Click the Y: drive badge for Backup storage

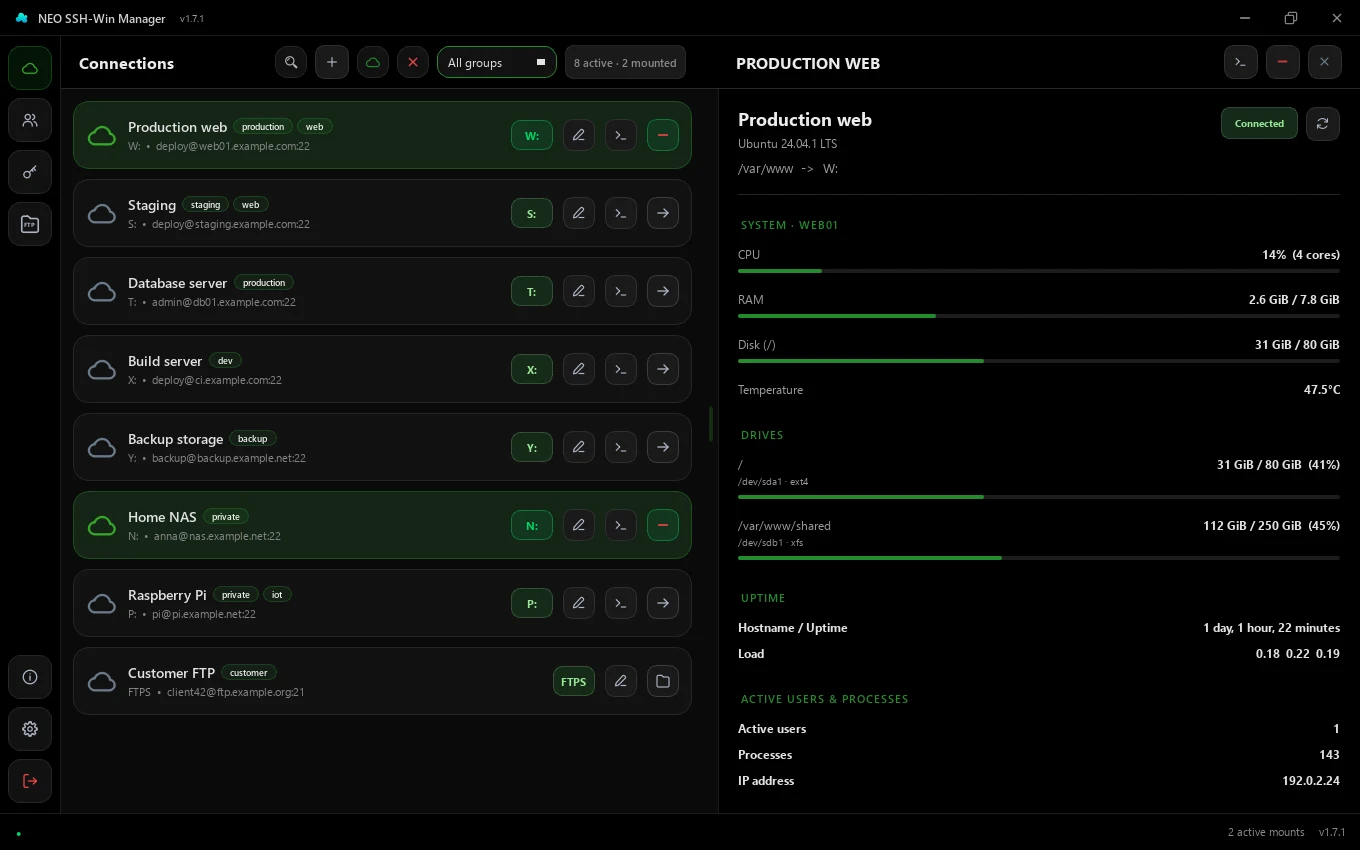click(532, 447)
